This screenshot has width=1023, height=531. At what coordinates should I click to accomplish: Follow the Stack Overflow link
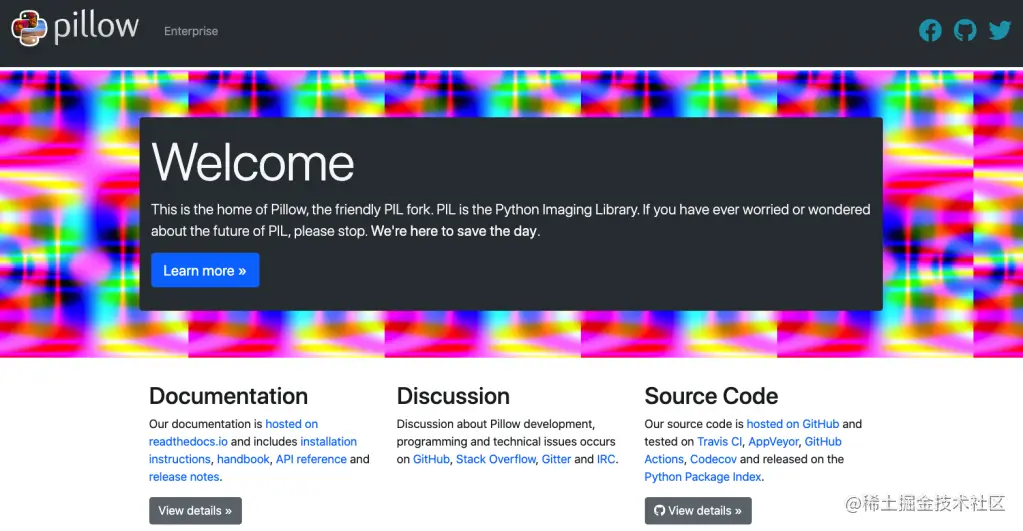coord(496,459)
